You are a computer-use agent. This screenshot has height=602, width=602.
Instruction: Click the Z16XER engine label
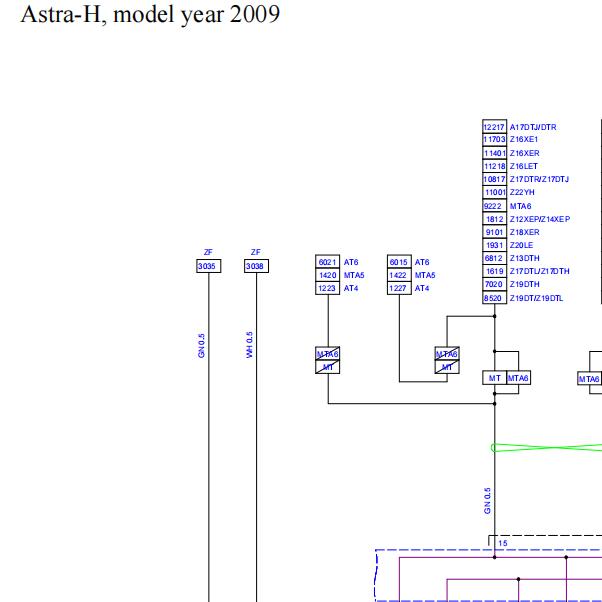pos(524,153)
